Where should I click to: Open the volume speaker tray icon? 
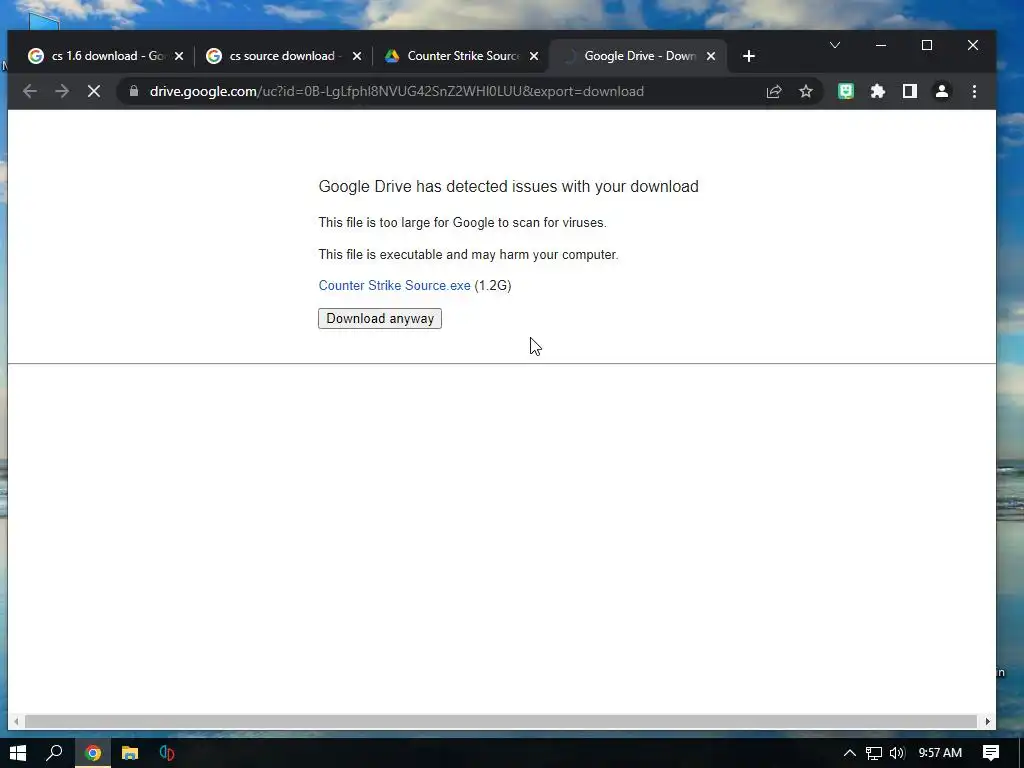897,753
